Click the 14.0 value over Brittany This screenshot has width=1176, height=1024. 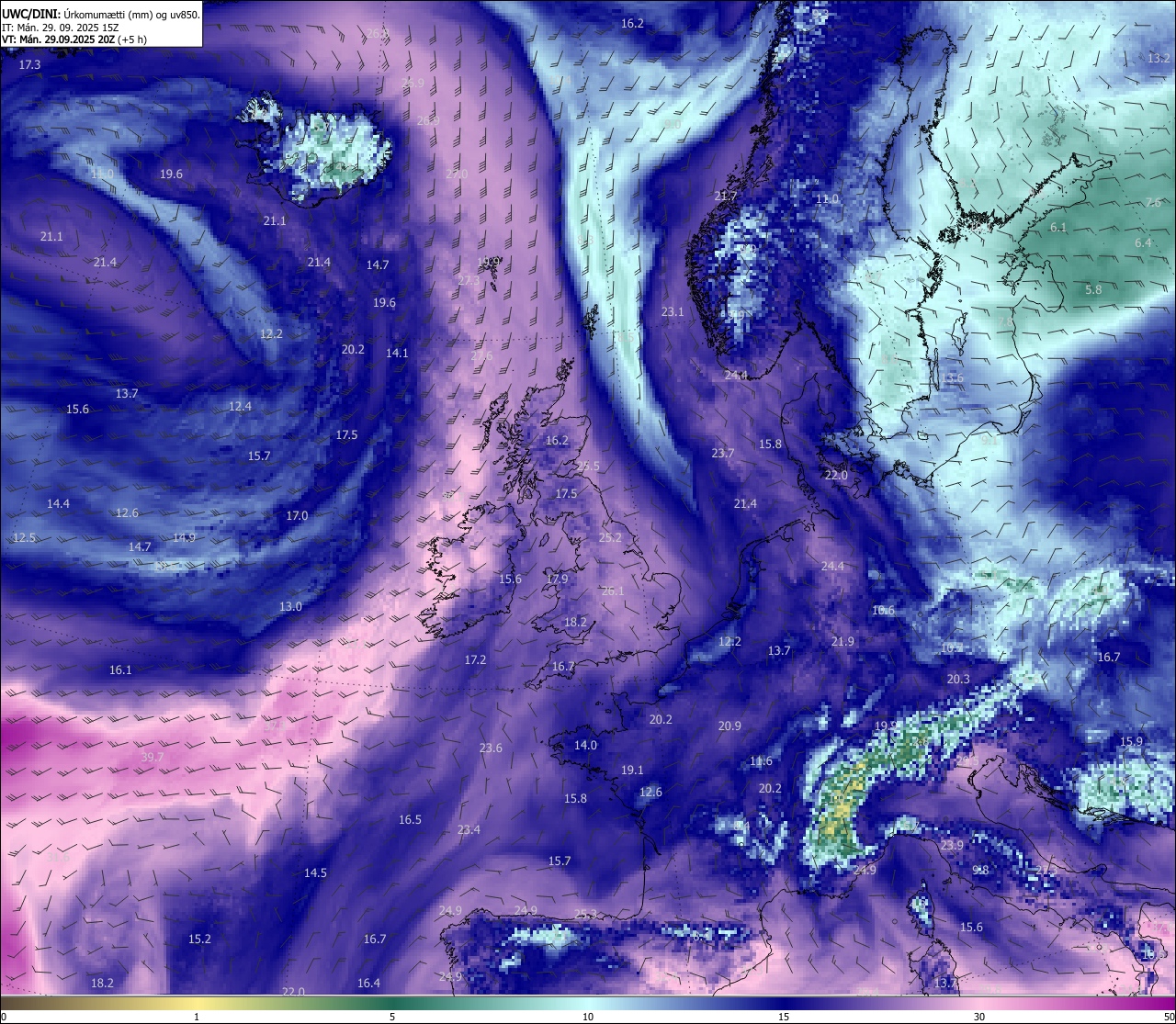585,746
